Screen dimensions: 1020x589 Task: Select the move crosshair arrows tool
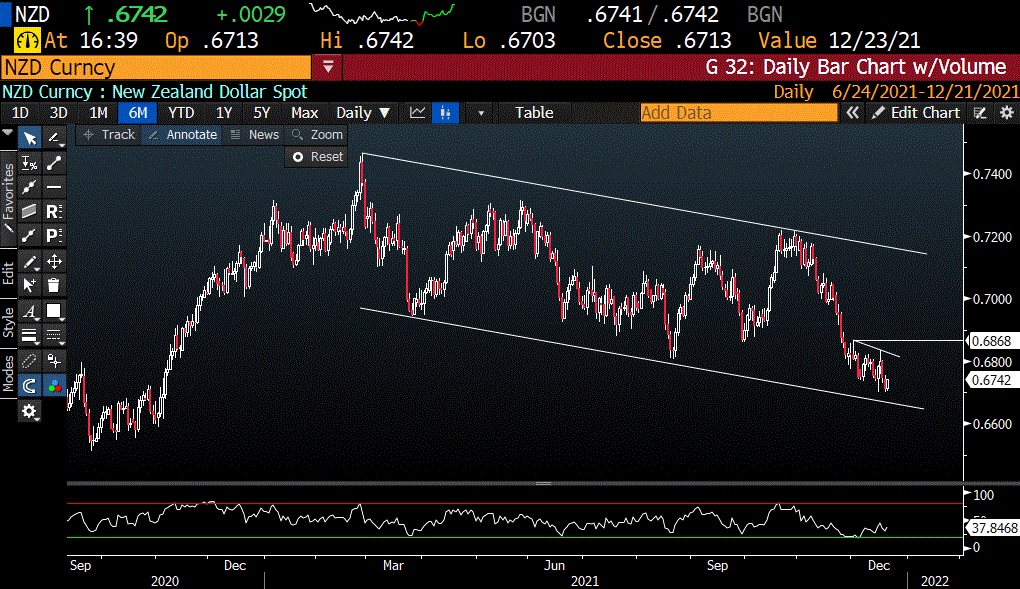click(x=54, y=262)
